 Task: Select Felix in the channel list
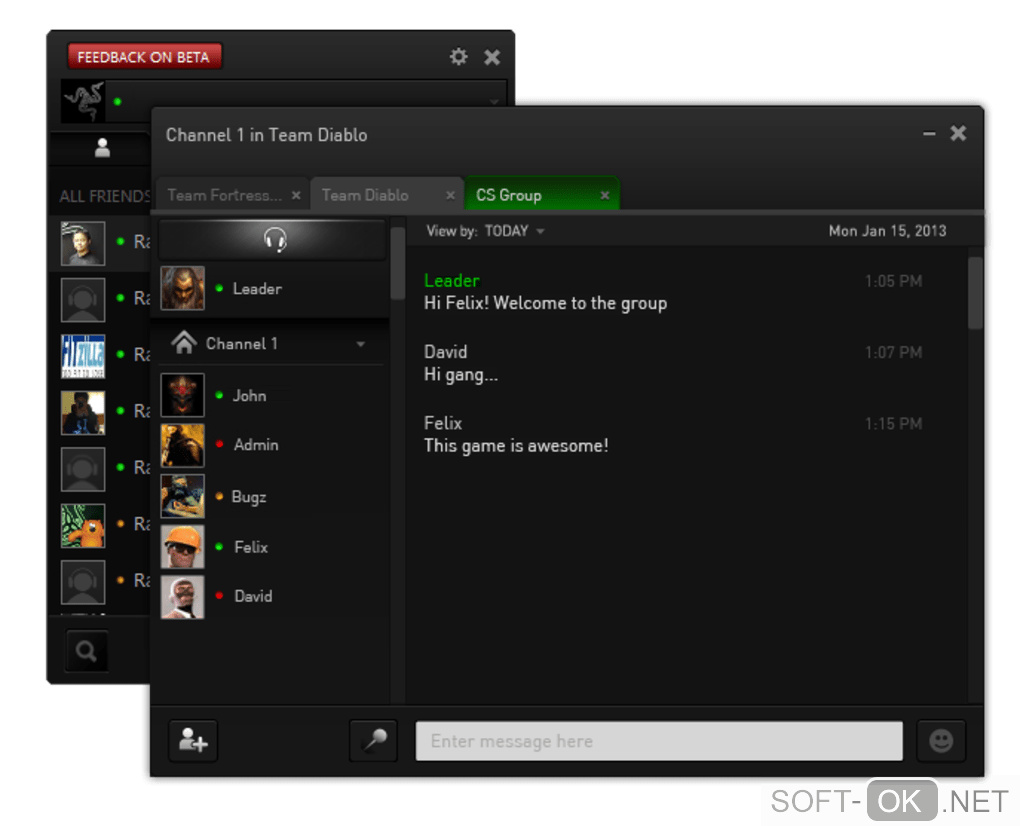coord(271,547)
